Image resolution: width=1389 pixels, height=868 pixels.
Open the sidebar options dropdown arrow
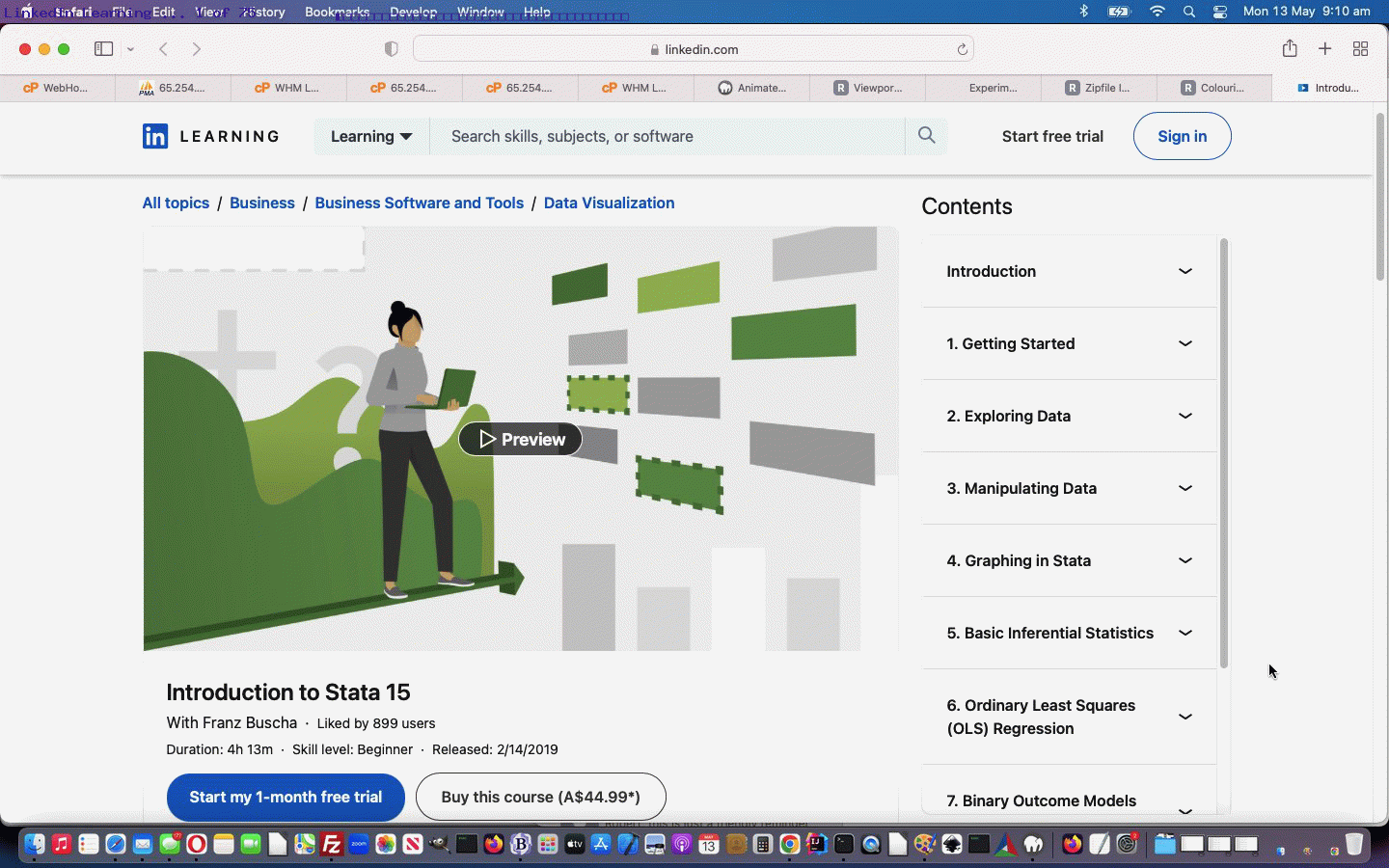130,49
